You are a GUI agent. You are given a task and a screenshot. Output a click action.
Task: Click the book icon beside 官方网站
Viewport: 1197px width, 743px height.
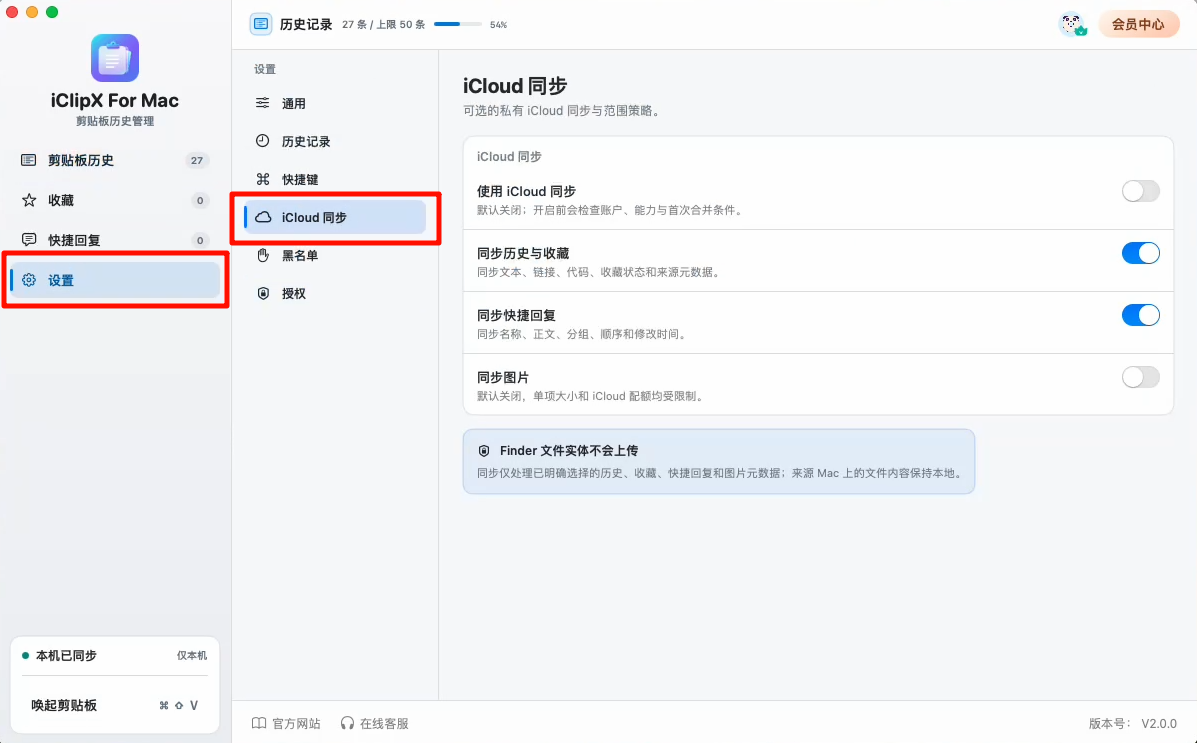point(260,723)
